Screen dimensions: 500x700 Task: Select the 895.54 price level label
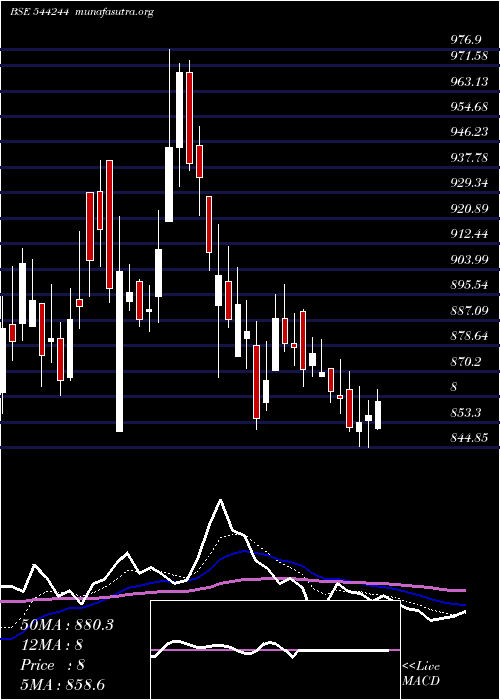[469, 284]
